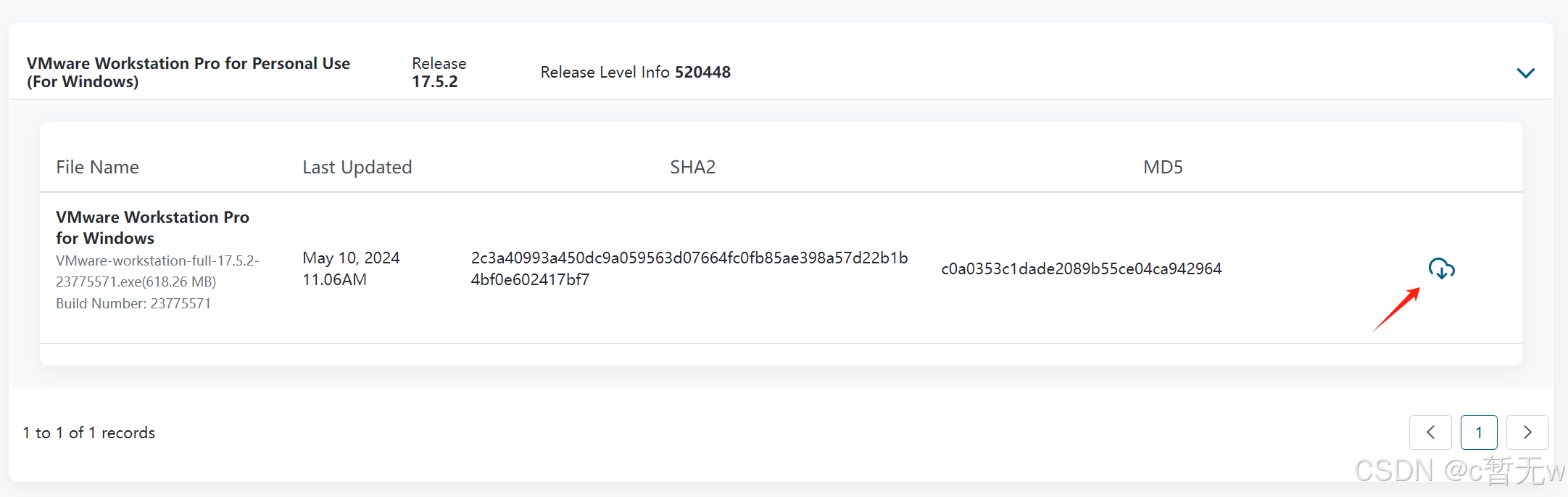The image size is (1568, 497).
Task: Click the SHA2 column header
Action: click(x=692, y=168)
